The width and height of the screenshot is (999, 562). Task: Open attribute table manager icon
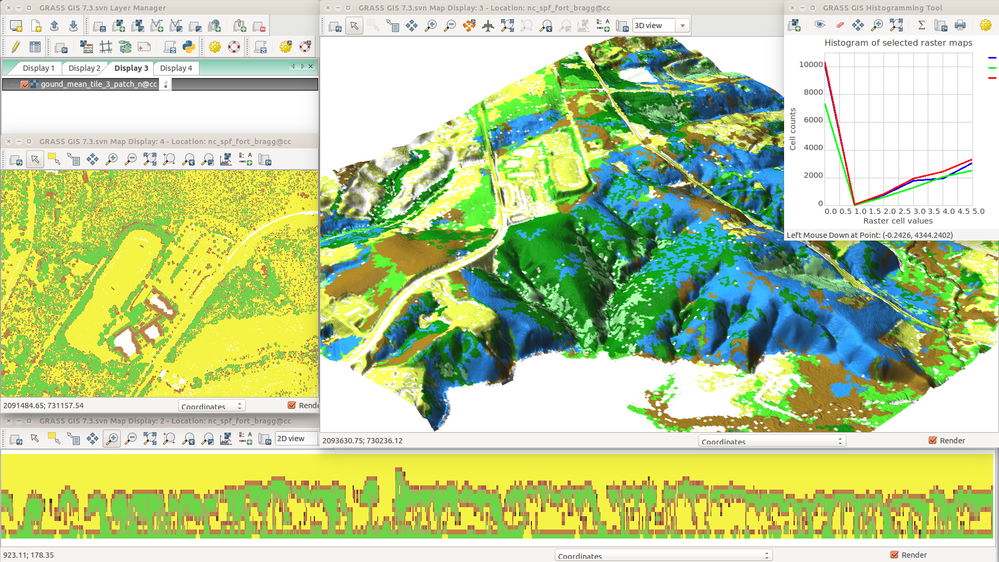35,47
